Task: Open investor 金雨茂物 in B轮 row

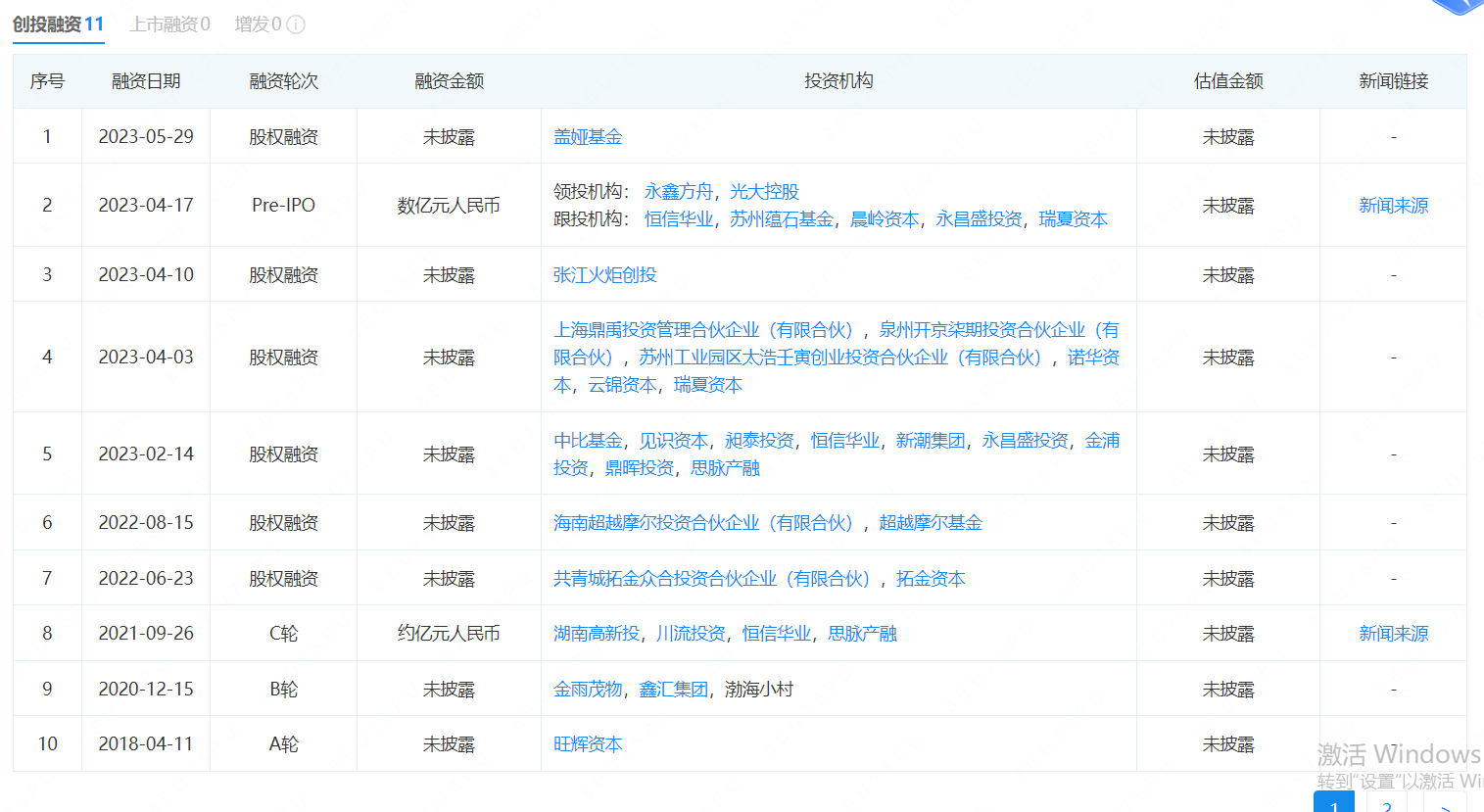Action: click(x=588, y=690)
